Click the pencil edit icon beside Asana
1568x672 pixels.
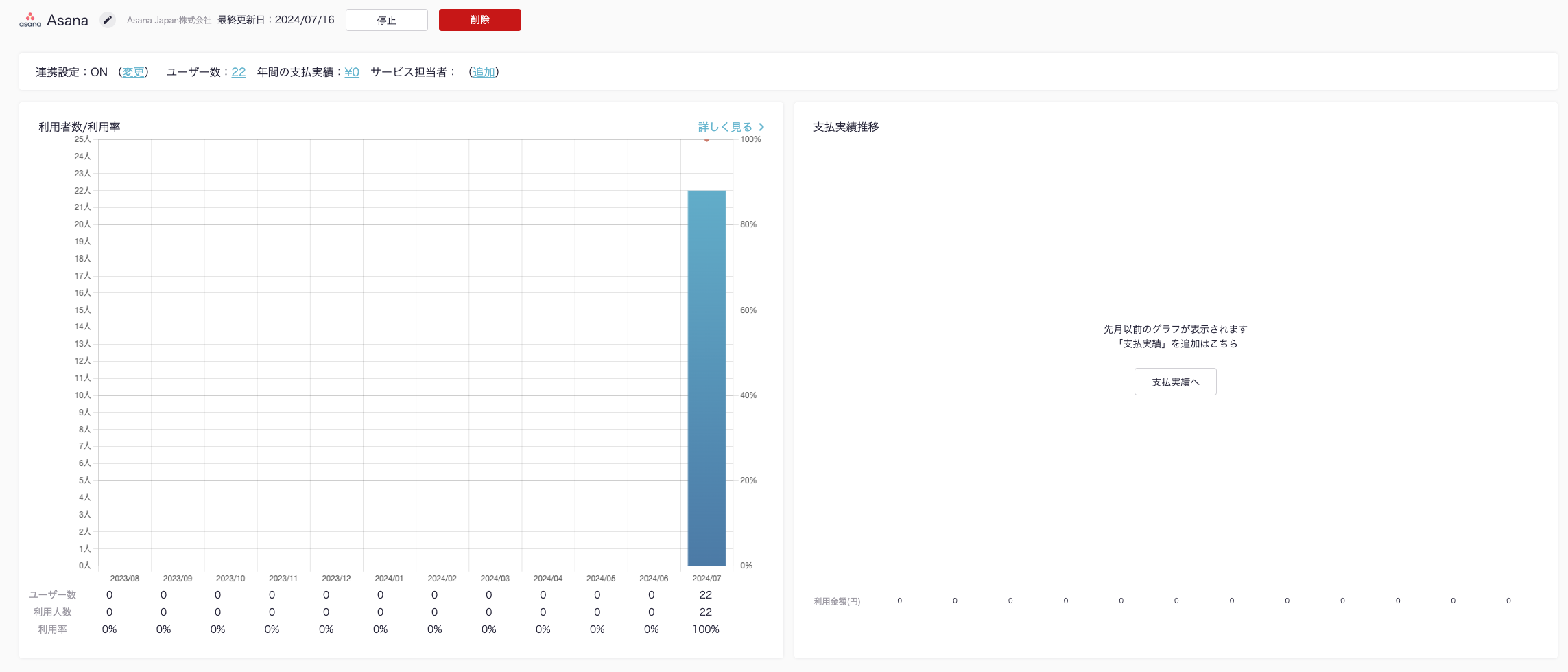point(107,20)
